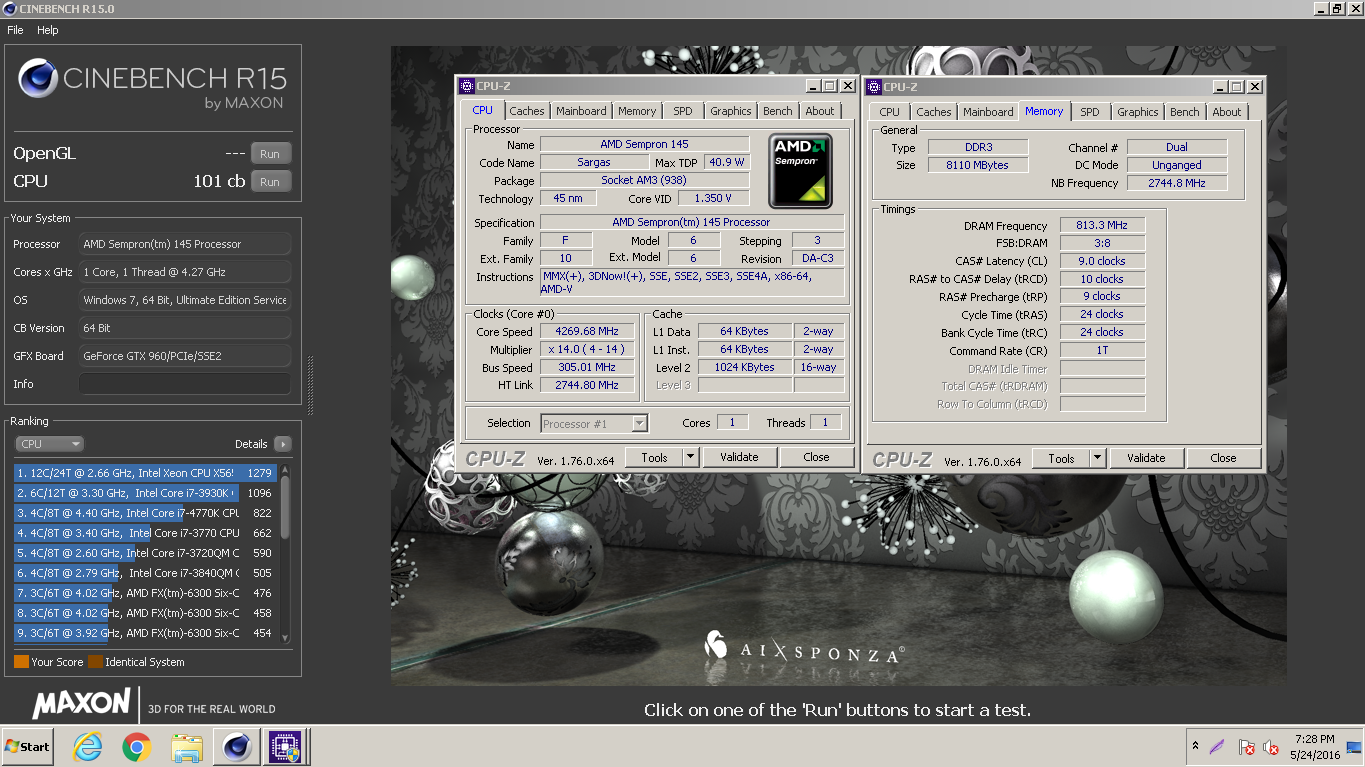Screen dimensions: 1365x767
Task: Run the OpenGL benchmark
Action: click(270, 154)
